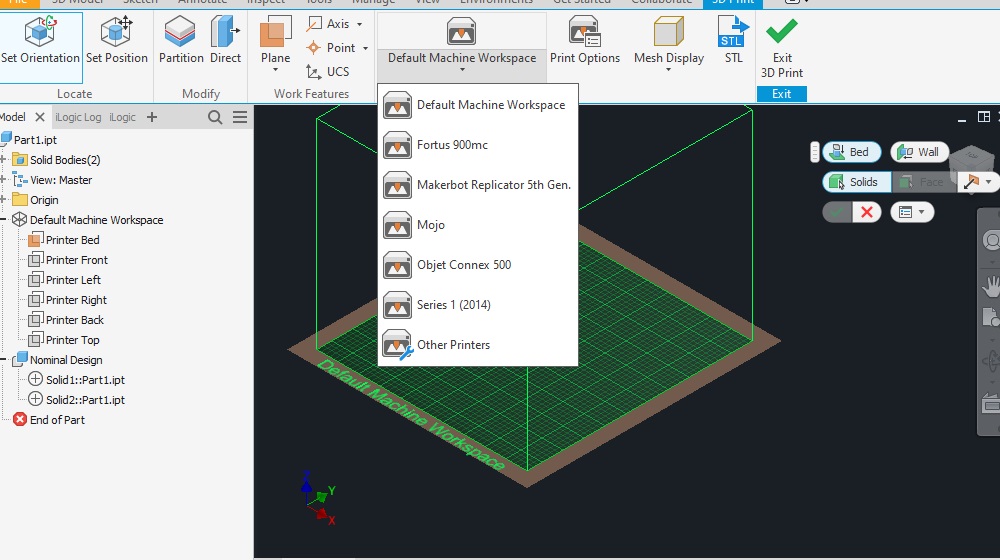Screen dimensions: 1000x560
Task: Enable Face selection mode
Action: (923, 182)
